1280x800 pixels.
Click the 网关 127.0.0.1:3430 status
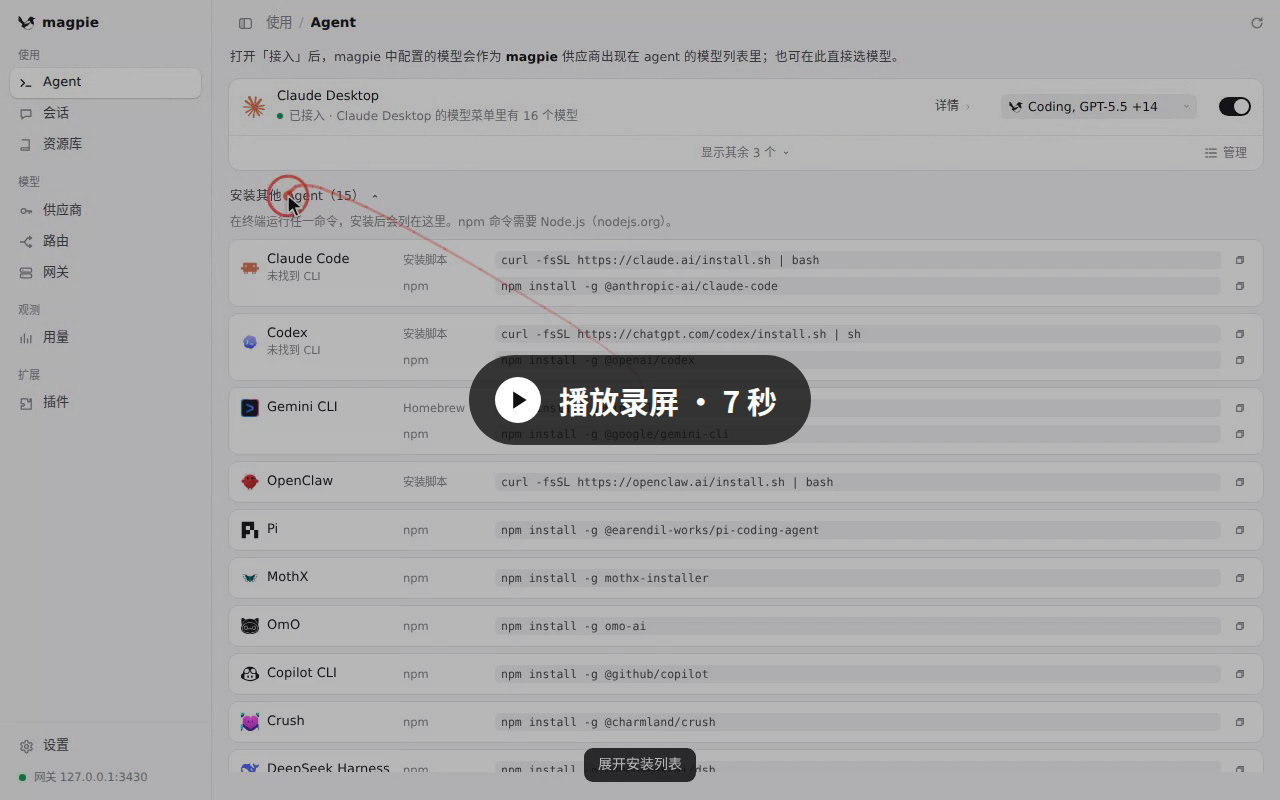[83, 777]
